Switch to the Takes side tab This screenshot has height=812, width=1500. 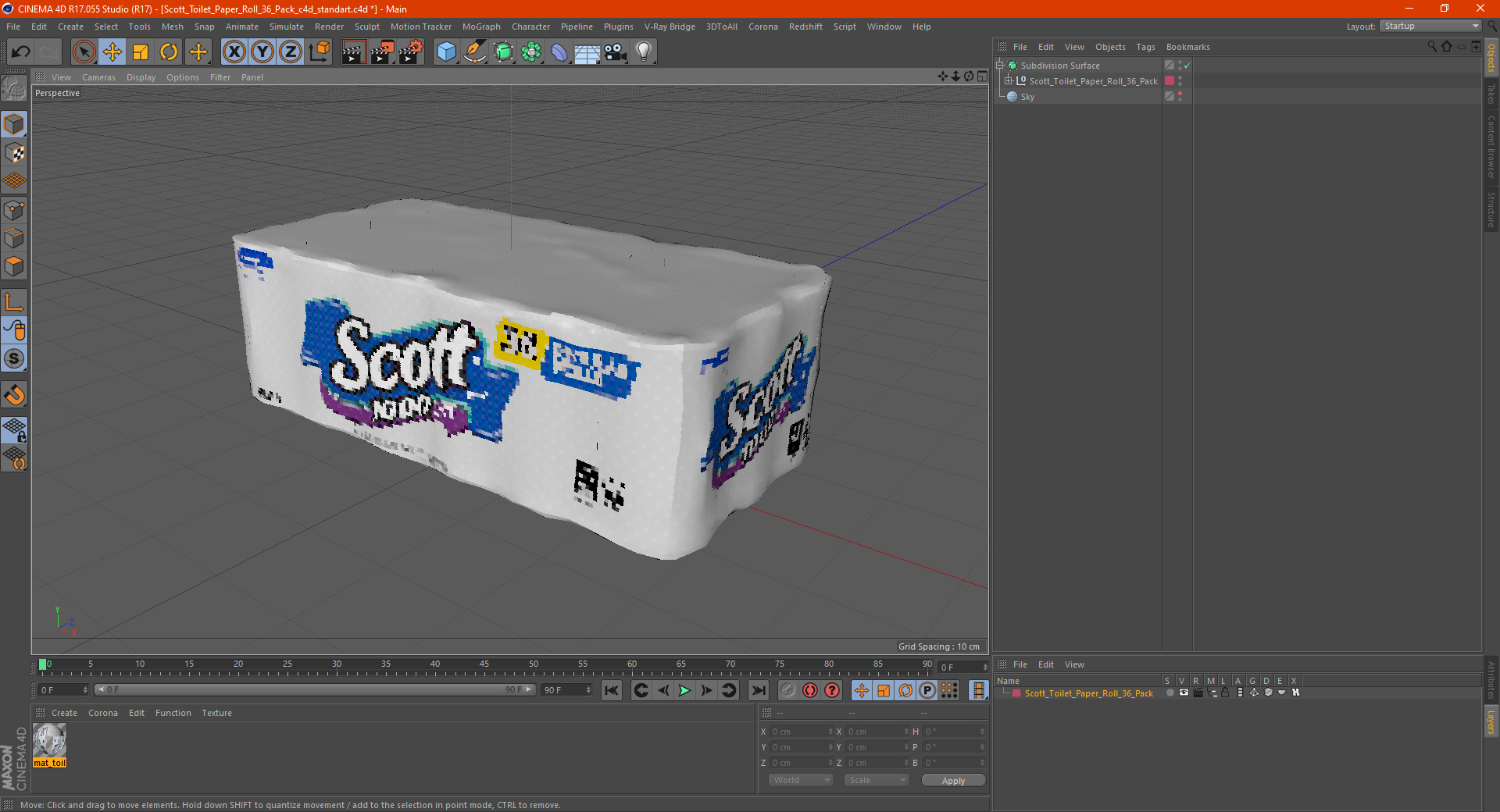click(1491, 94)
